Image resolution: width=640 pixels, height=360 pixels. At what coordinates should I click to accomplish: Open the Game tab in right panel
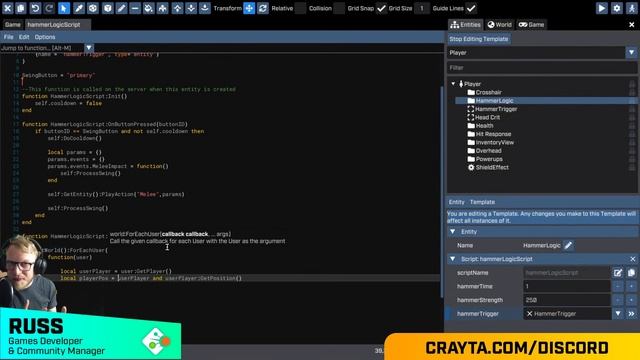pos(531,24)
